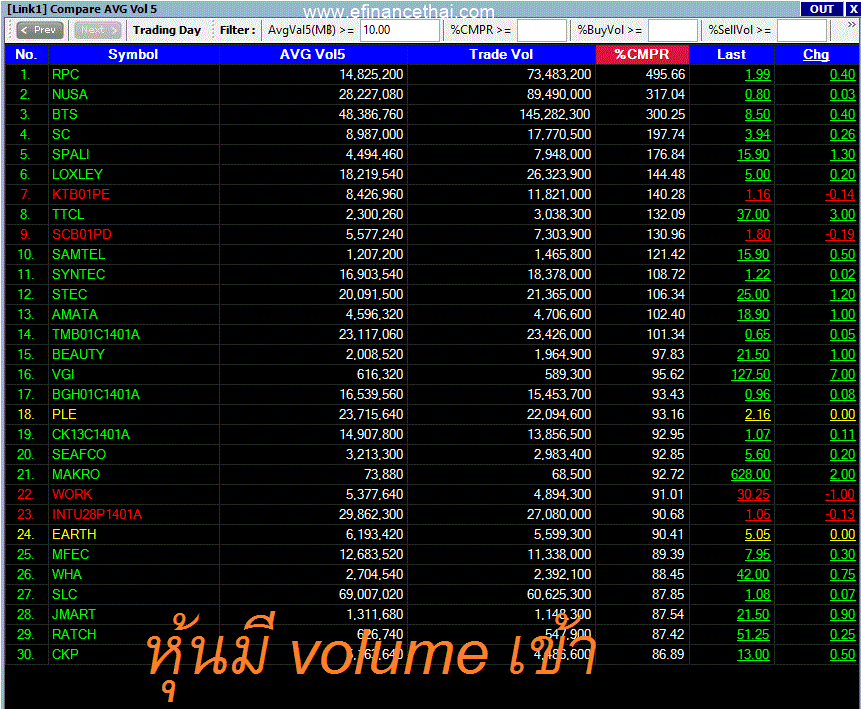Select the PLE symbol
861x709 pixels.
[64, 414]
